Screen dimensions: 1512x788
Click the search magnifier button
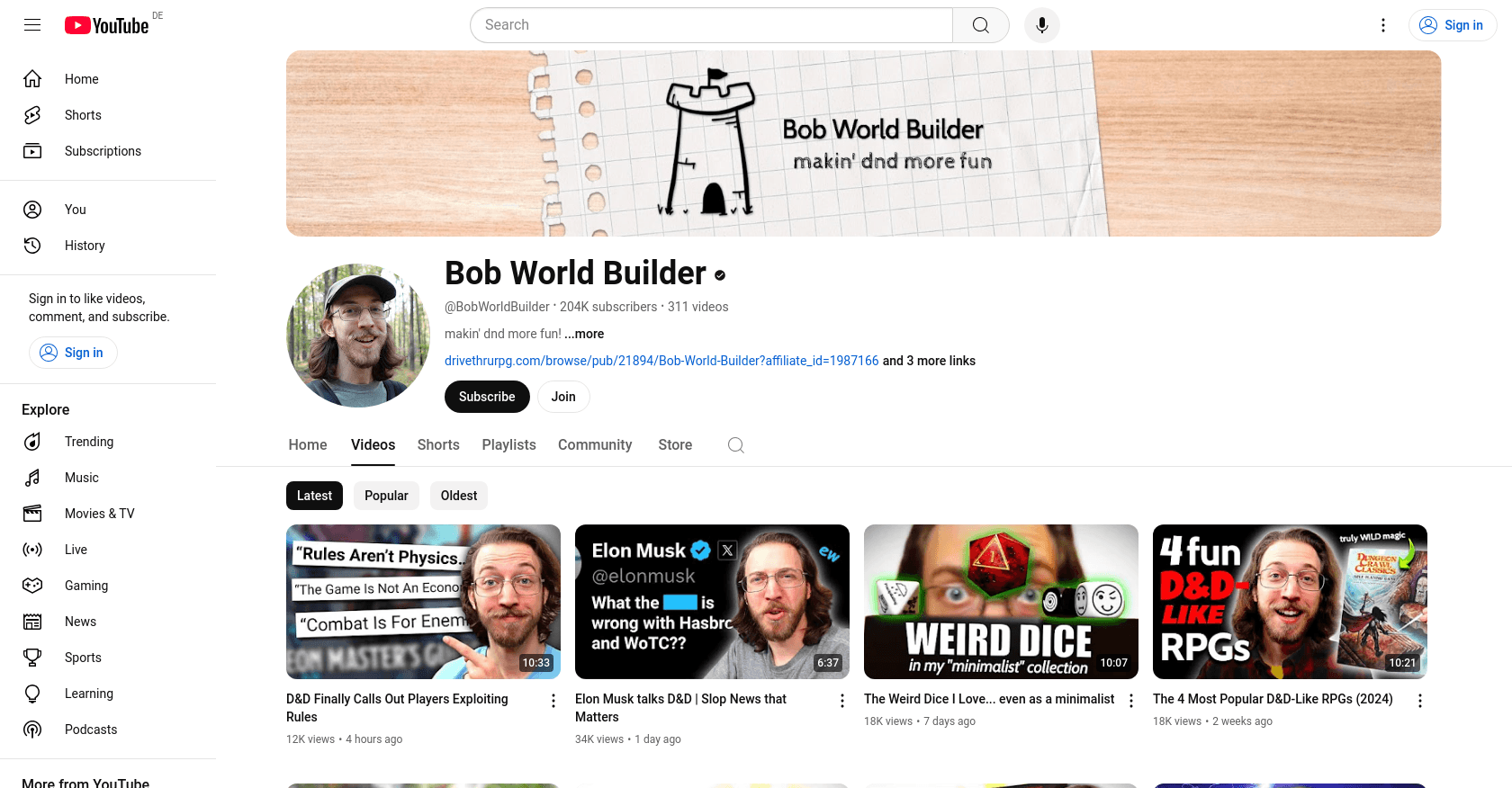[x=981, y=25]
